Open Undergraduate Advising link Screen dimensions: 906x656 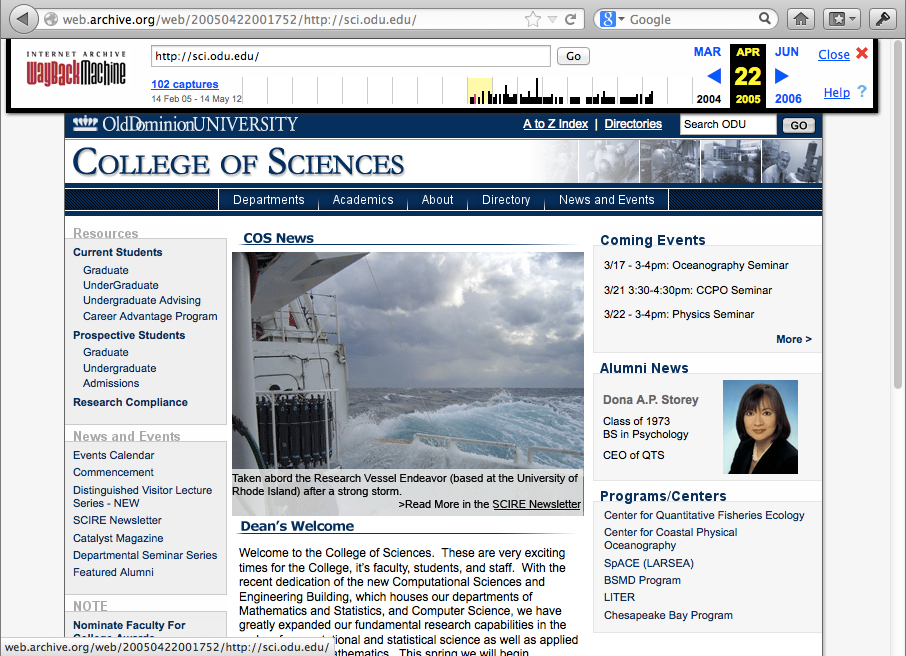(142, 301)
